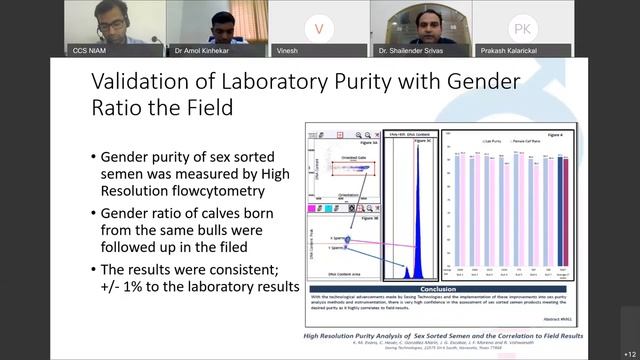The image size is (640, 360).
Task: Click the tall blue DNA content peak histogram panel
Action: pos(411,205)
